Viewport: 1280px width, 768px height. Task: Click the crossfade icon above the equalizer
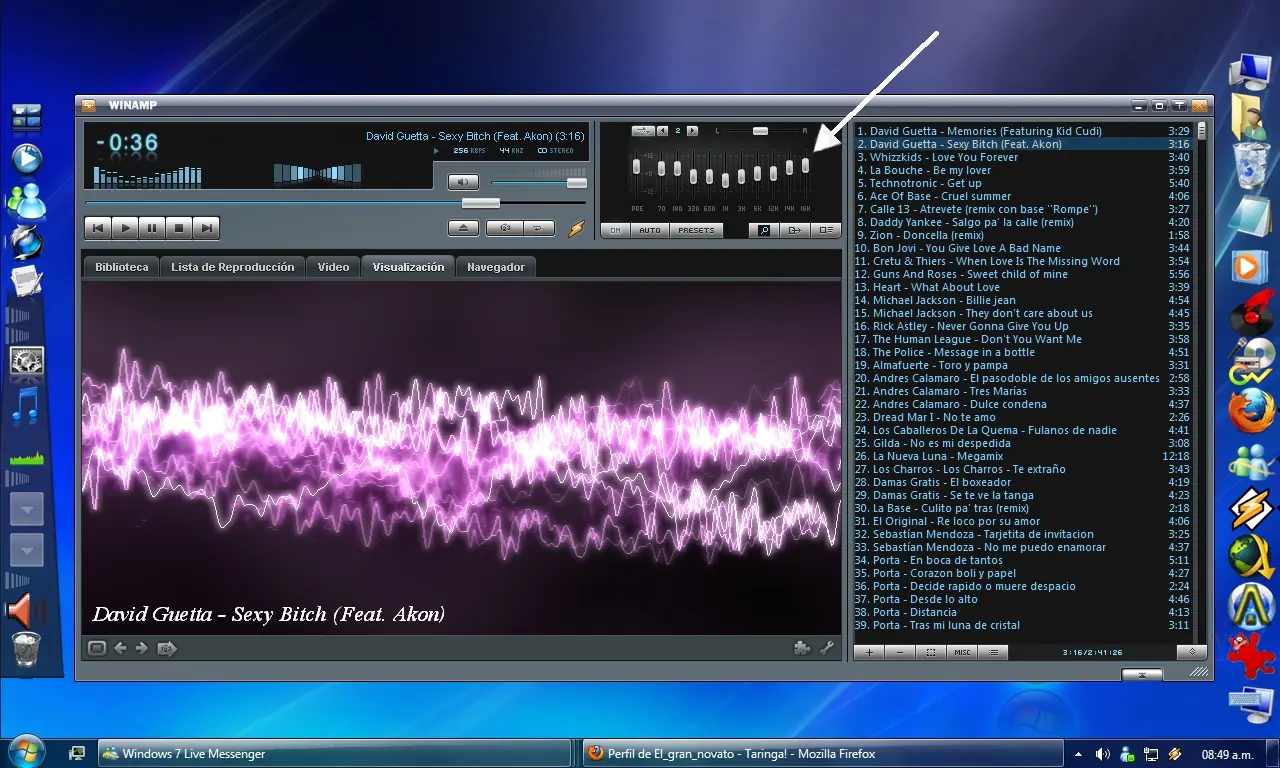642,131
